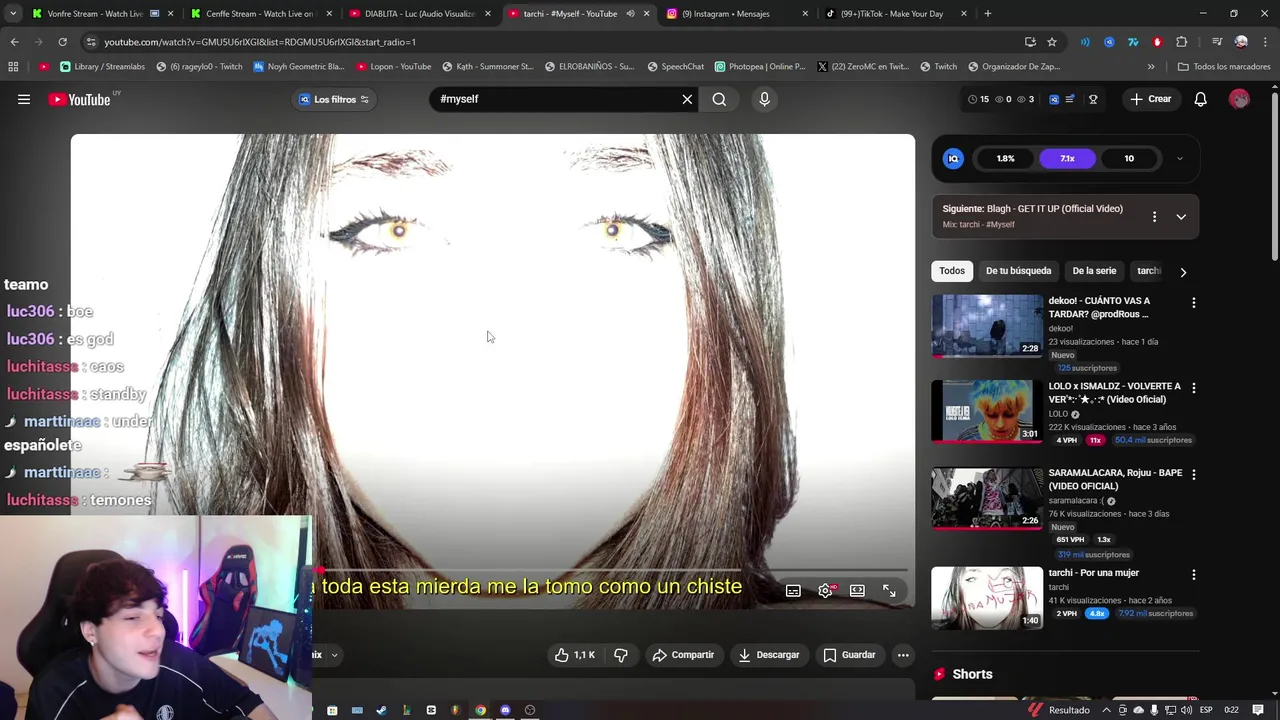Click the blue vidIQ toolbar icon
The image size is (1280, 720).
click(1054, 99)
